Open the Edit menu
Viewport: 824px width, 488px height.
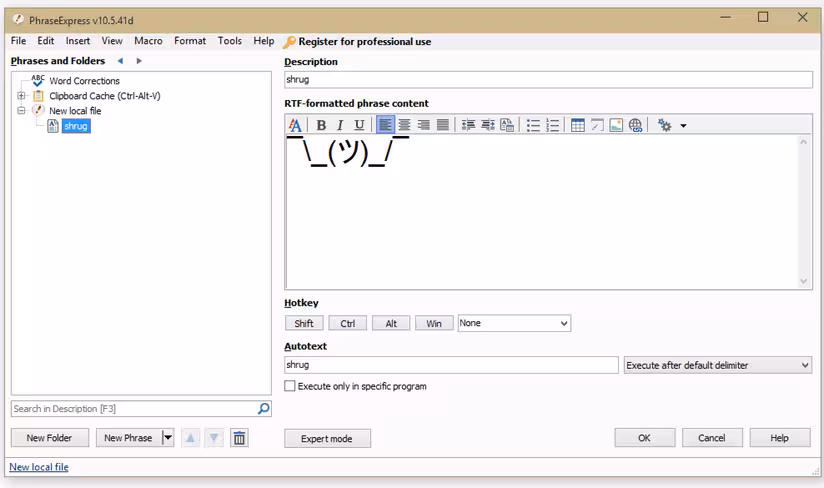[46, 41]
